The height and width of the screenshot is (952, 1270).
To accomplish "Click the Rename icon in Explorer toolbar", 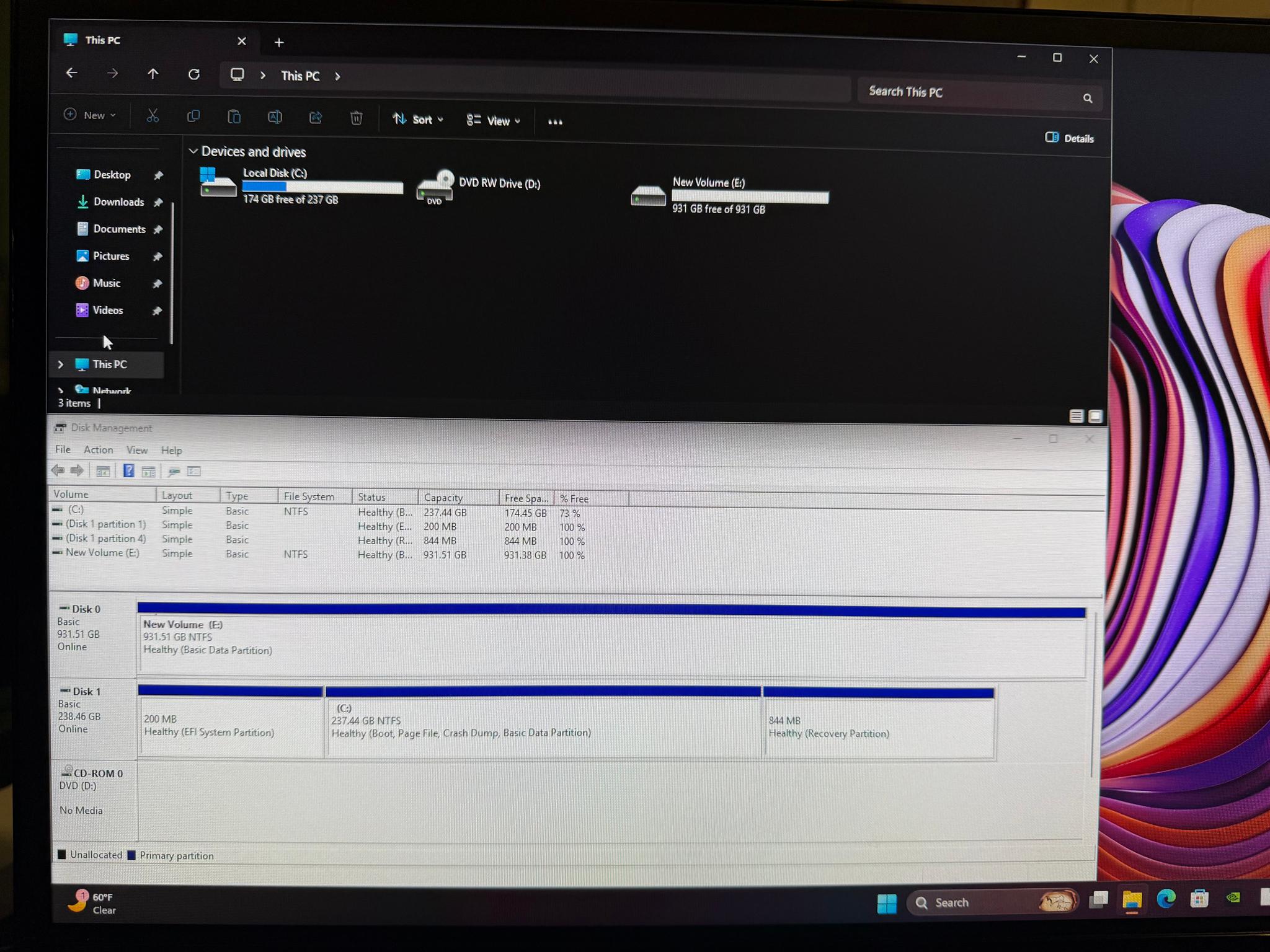I will (x=275, y=117).
